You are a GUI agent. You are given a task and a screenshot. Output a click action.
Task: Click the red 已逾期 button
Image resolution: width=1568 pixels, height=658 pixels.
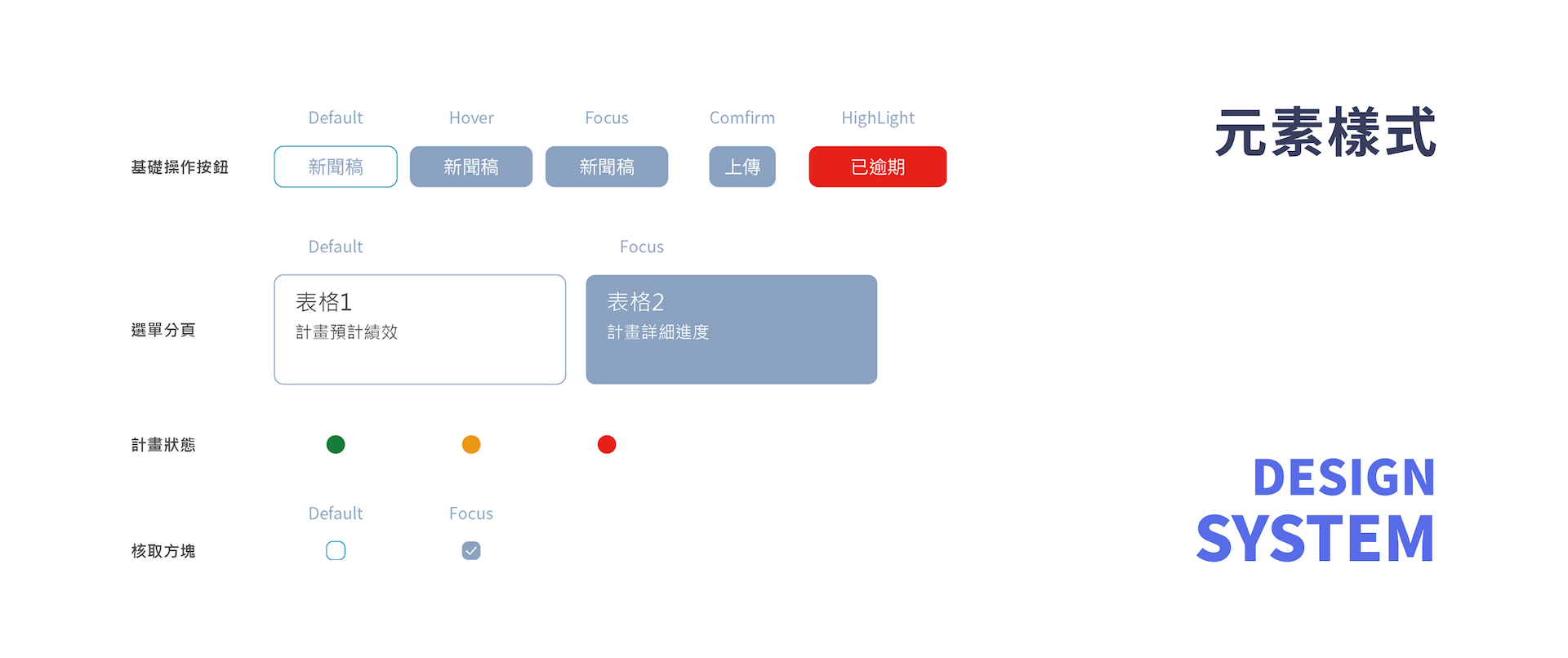coord(878,167)
